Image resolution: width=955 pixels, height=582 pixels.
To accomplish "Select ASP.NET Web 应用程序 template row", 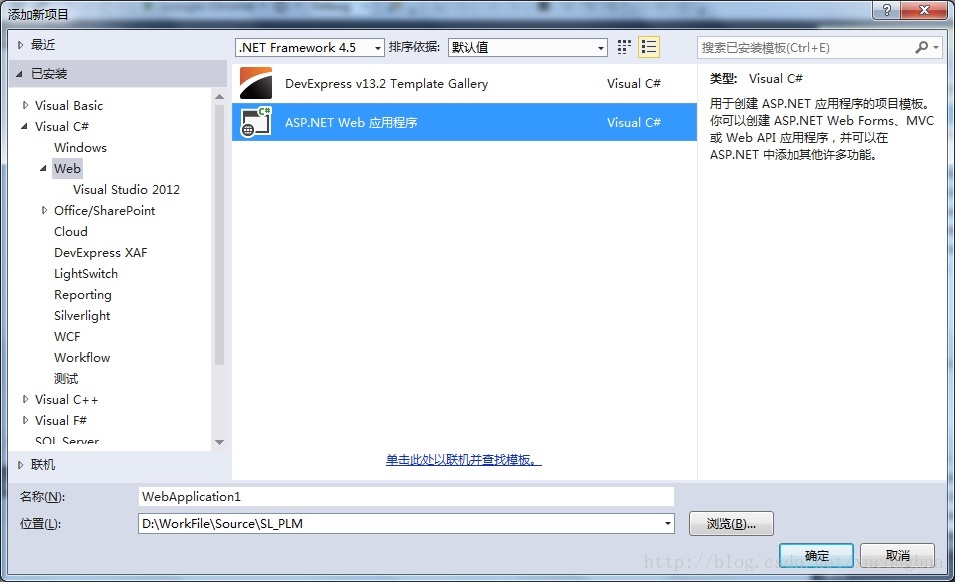I will click(464, 122).
